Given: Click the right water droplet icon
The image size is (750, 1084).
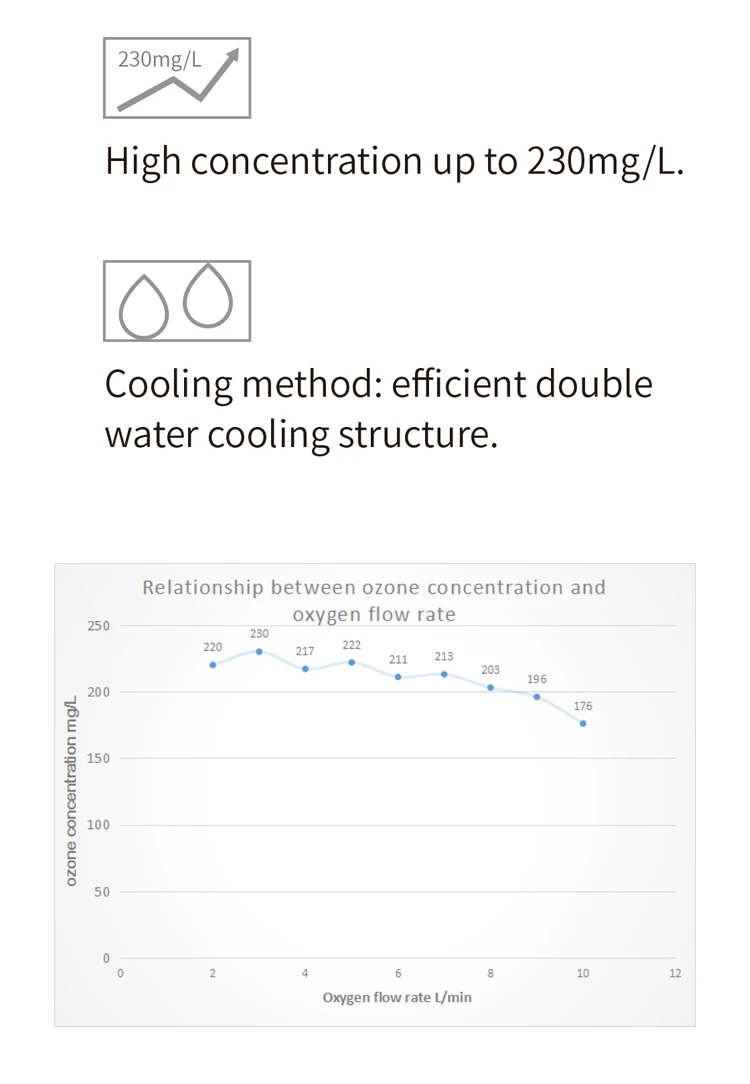Looking at the screenshot, I should [208, 296].
